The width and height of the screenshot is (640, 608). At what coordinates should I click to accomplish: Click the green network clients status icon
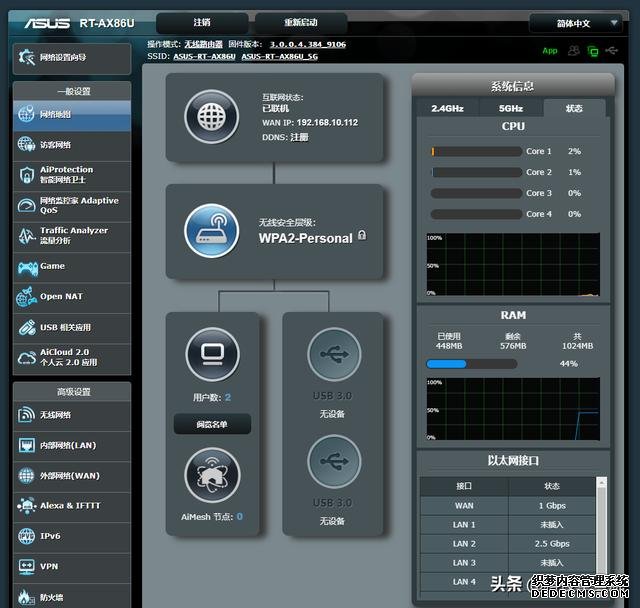(593, 51)
